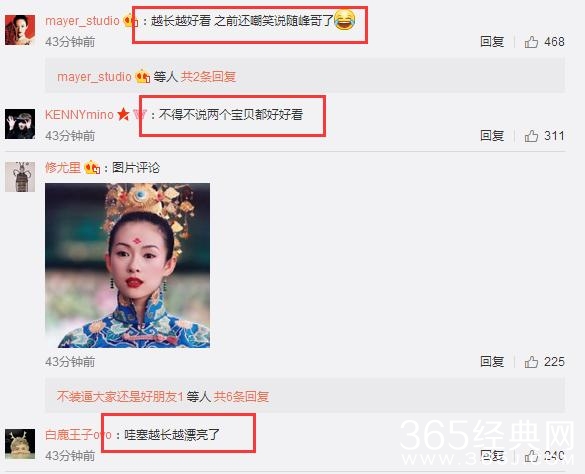585x474 pixels.
Task: Open the KENNYmino username link
Action: coord(79,115)
